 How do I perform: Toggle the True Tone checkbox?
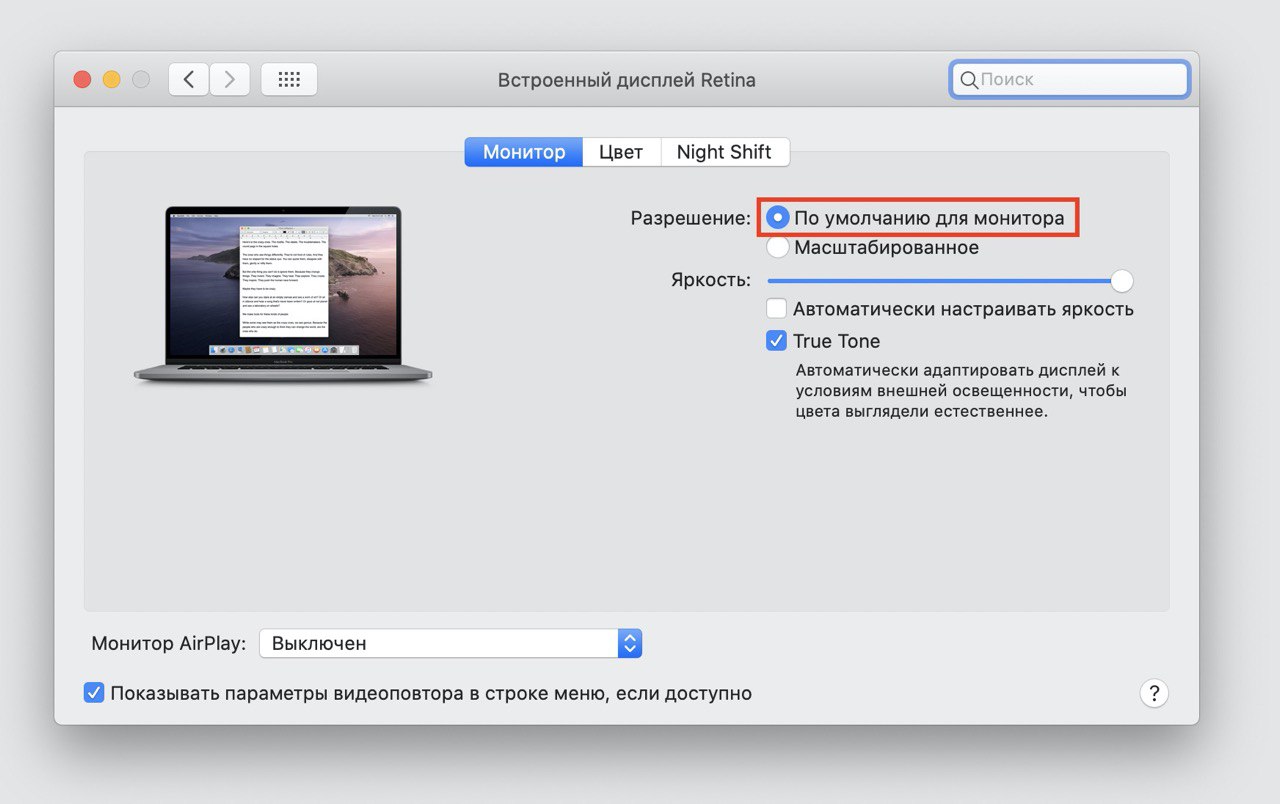click(x=776, y=341)
